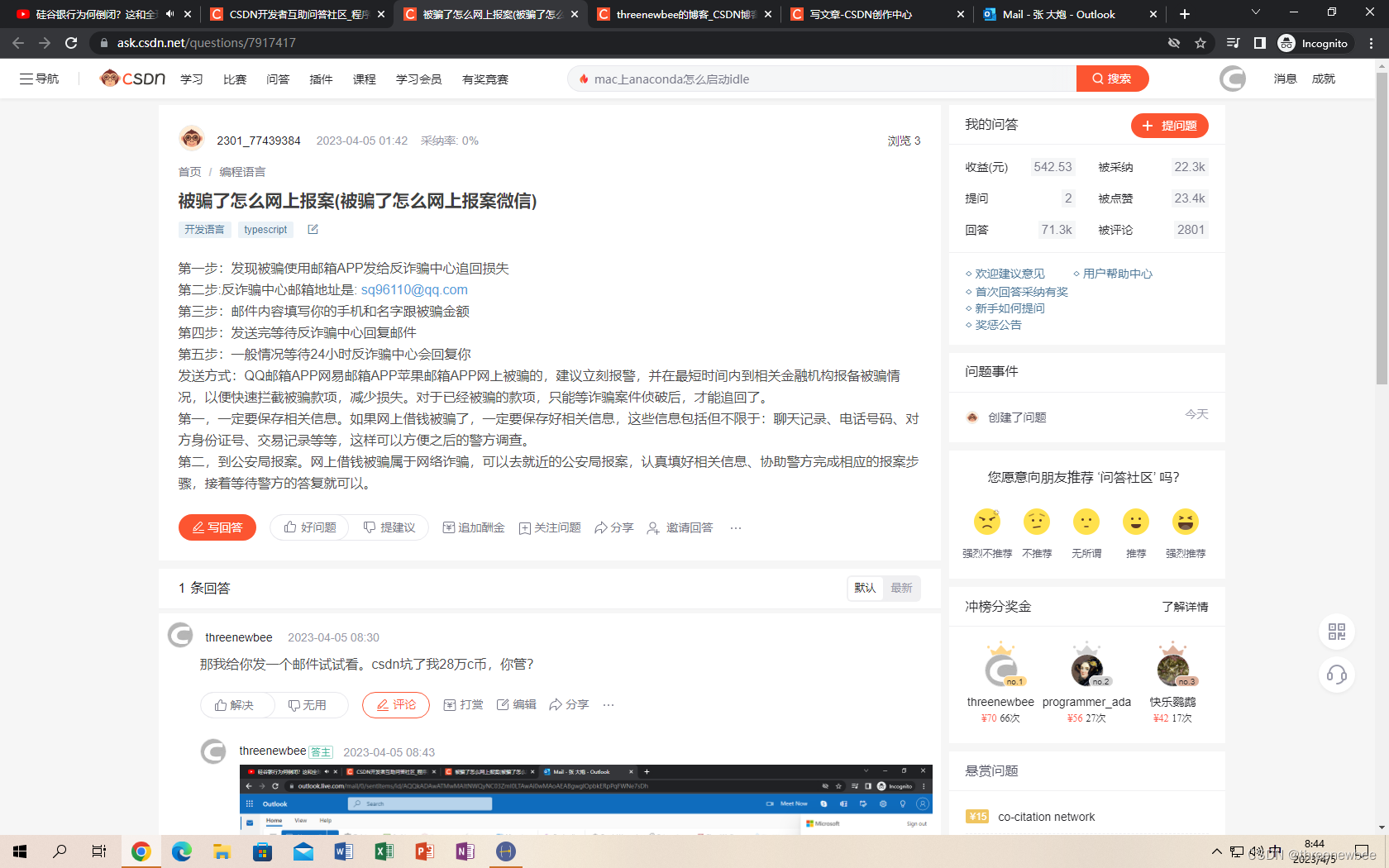The image size is (1389, 868).
Task: Mark the answer as 解决
Action: [234, 705]
